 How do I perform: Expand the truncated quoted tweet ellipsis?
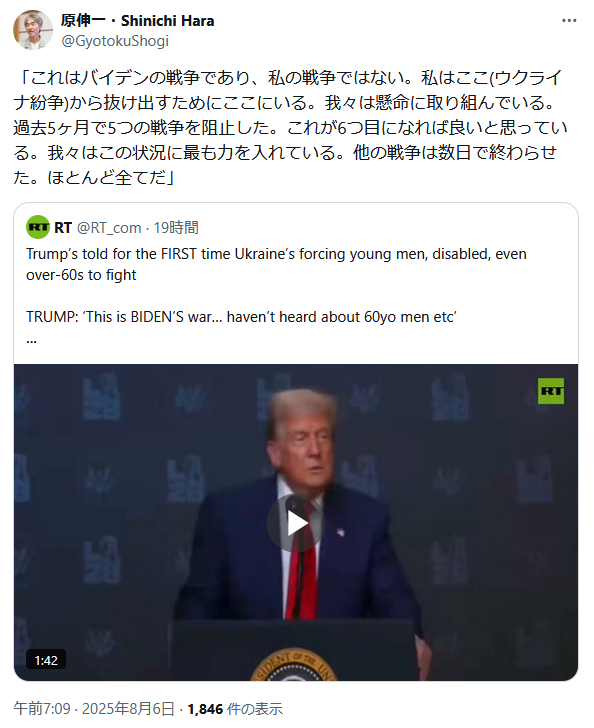point(31,340)
